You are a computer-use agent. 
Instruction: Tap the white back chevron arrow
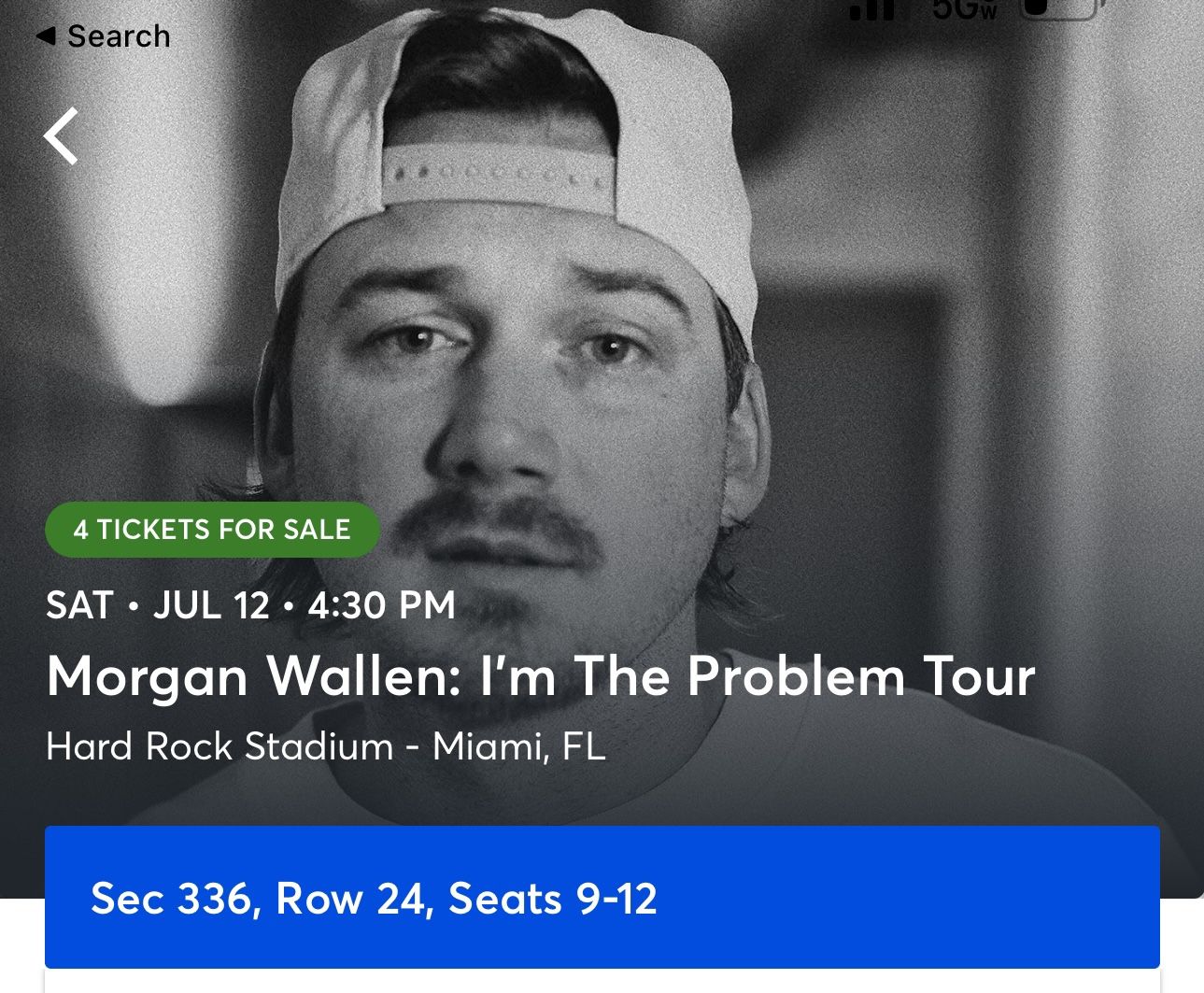(x=62, y=136)
